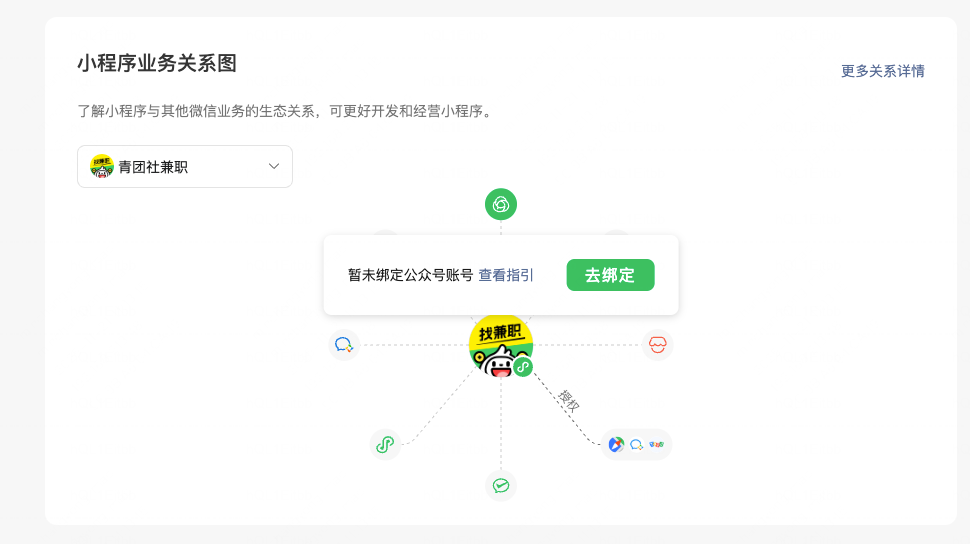The height and width of the screenshot is (544, 970).
Task: Click the dropdown chevron arrow
Action: tap(273, 166)
